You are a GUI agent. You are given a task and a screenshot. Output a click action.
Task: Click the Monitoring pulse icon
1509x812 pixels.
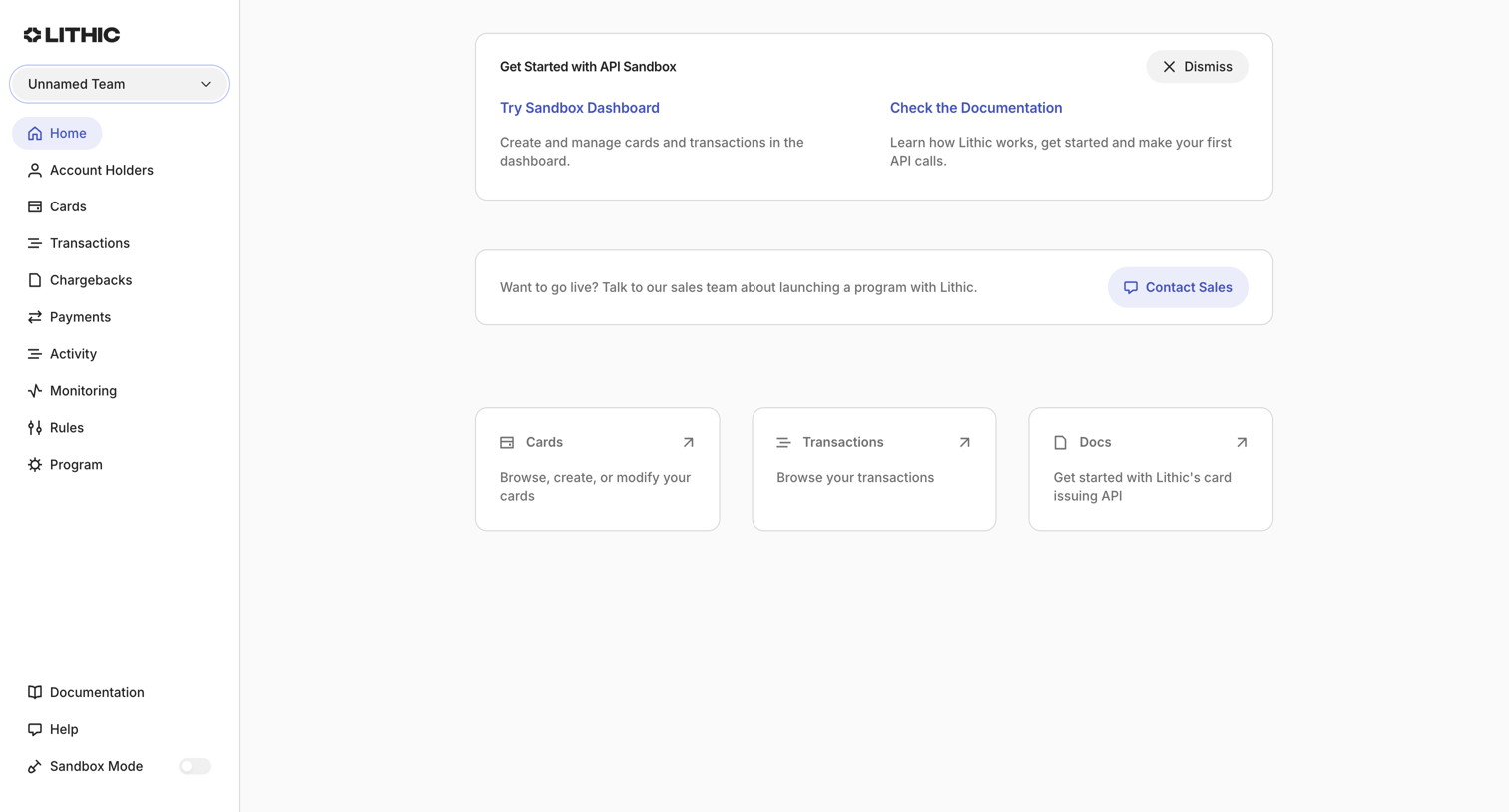[35, 391]
